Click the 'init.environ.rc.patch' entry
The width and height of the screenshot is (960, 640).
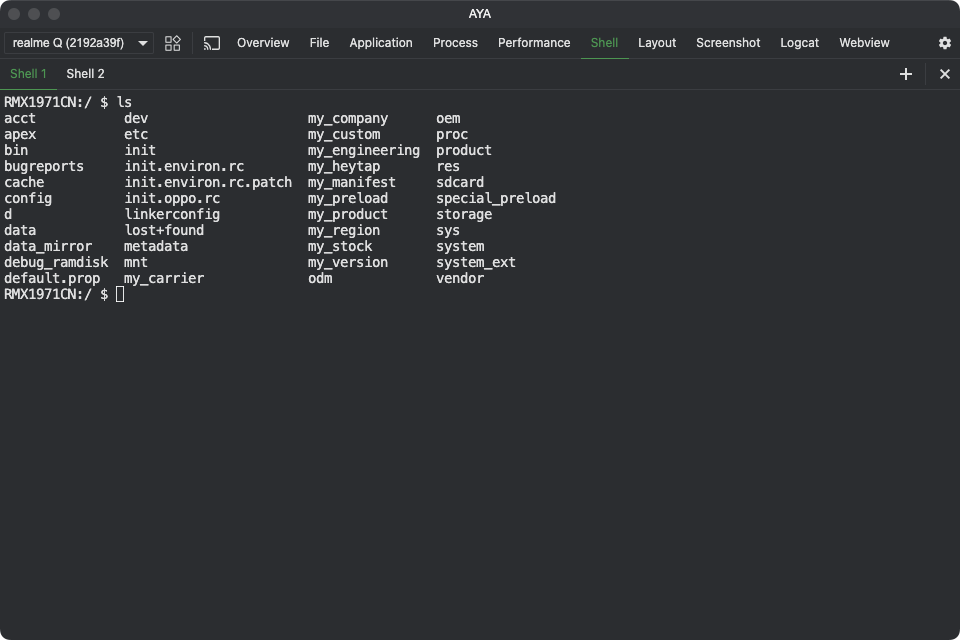click(x=208, y=183)
